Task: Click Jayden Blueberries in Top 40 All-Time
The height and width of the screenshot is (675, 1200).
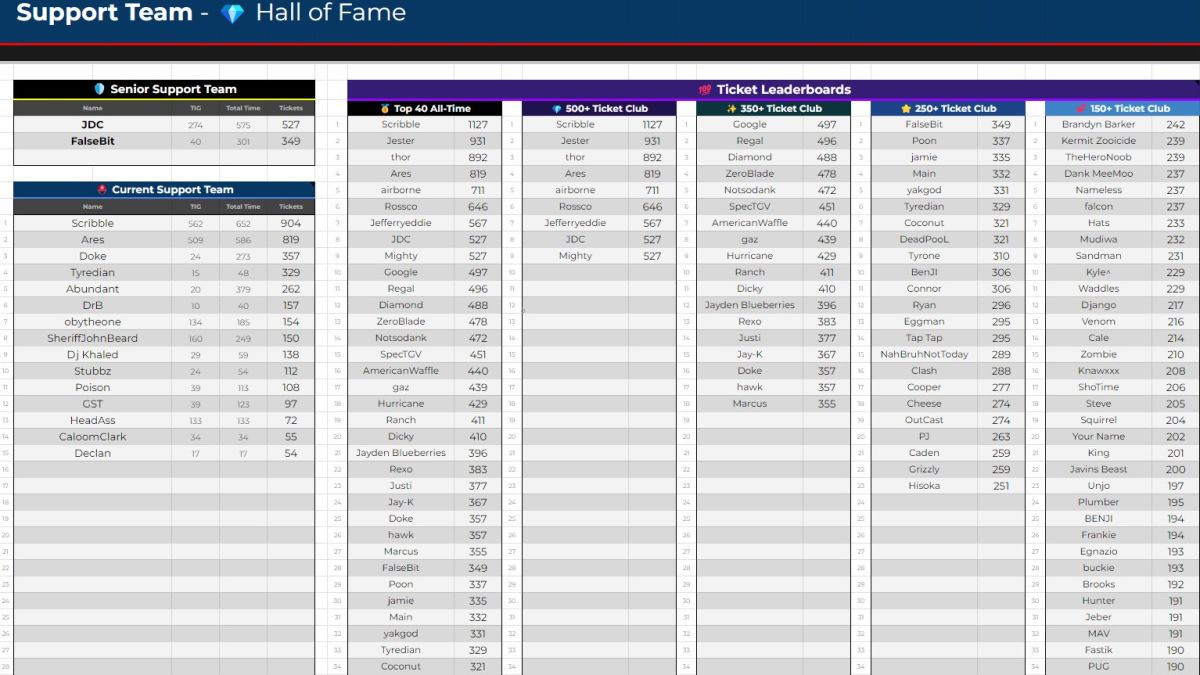Action: click(x=400, y=453)
